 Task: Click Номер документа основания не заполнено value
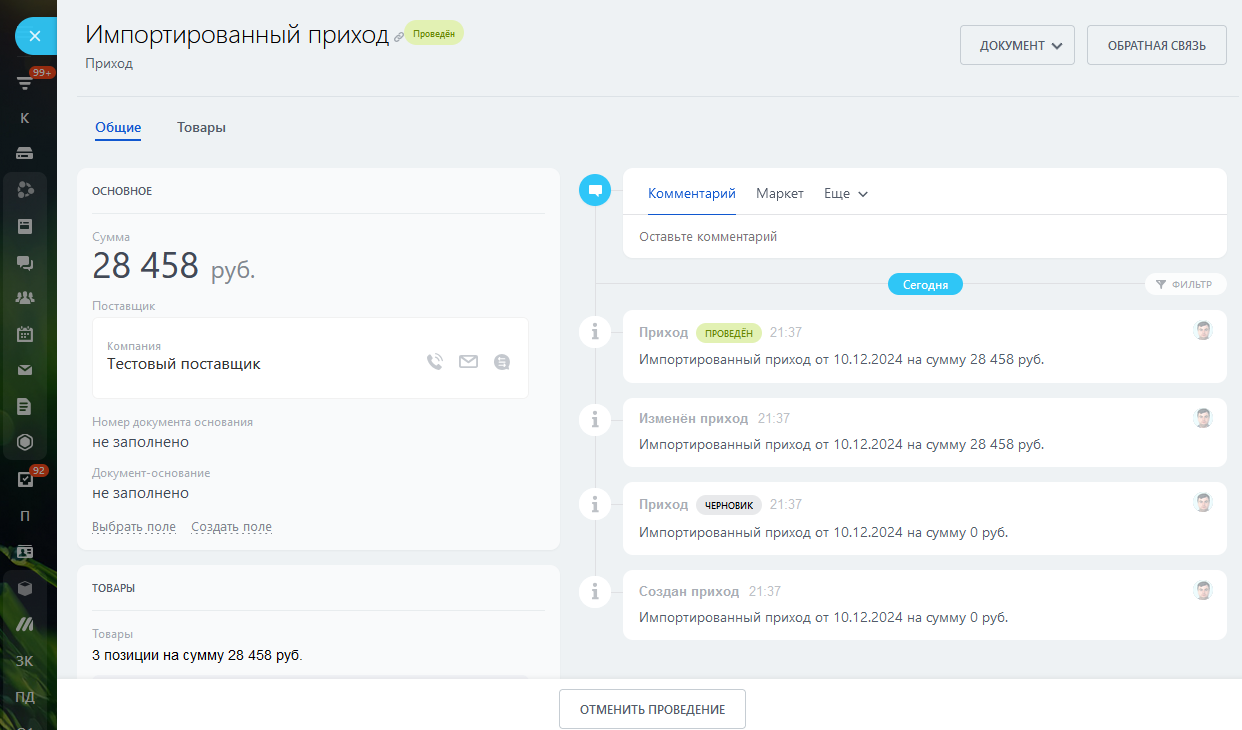coord(140,442)
